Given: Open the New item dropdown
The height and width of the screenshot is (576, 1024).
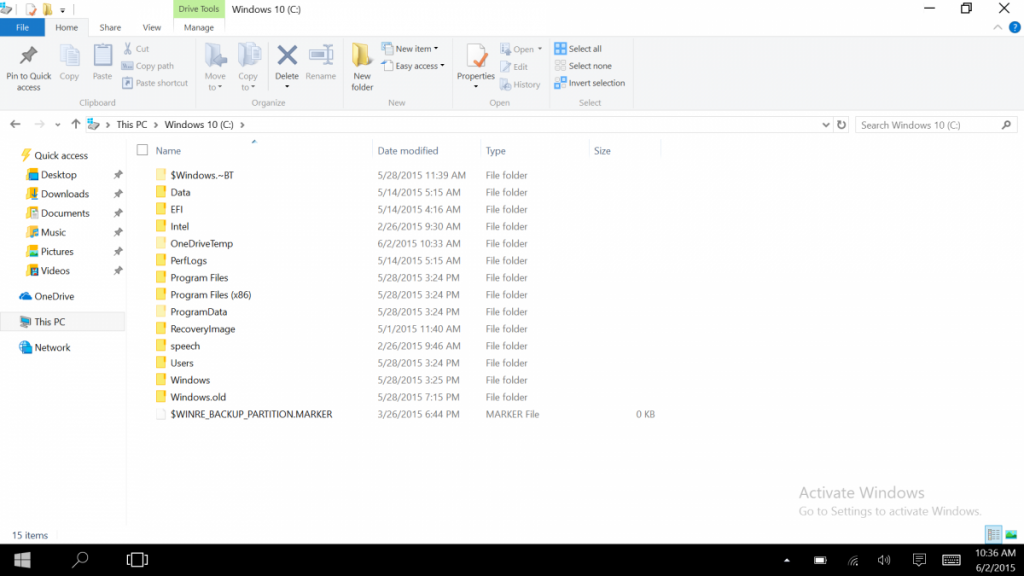Looking at the screenshot, I should 410,48.
